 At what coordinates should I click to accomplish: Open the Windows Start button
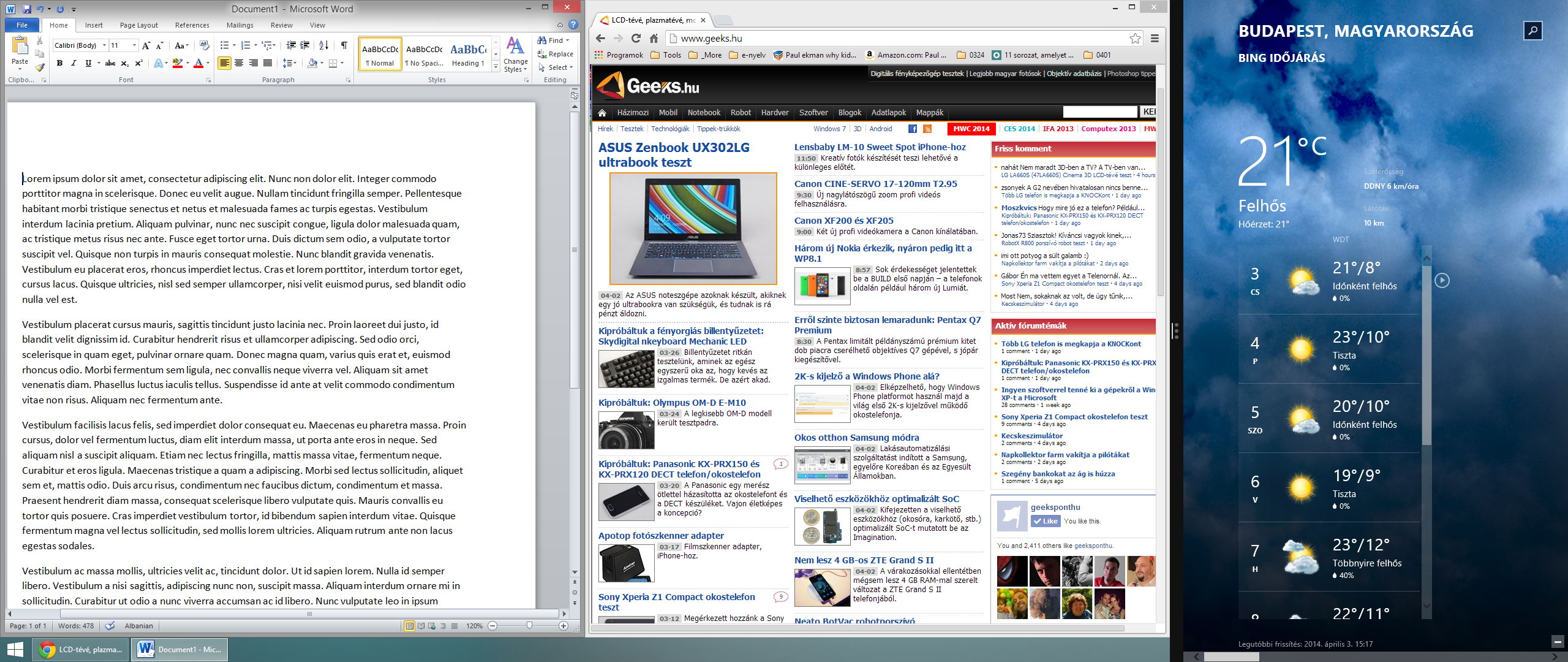coord(15,649)
